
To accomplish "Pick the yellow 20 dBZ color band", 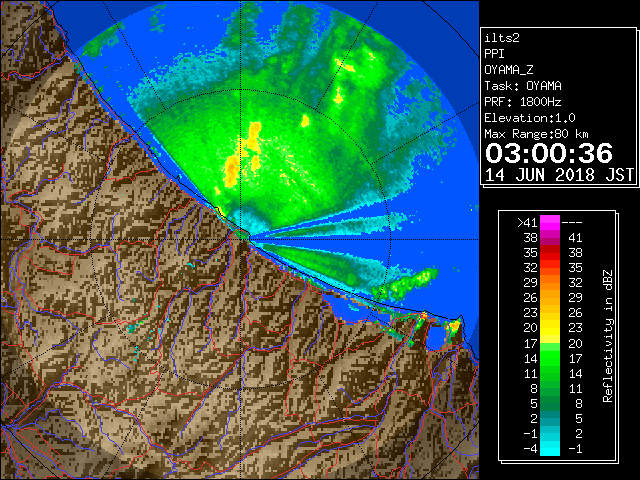I will (550, 328).
